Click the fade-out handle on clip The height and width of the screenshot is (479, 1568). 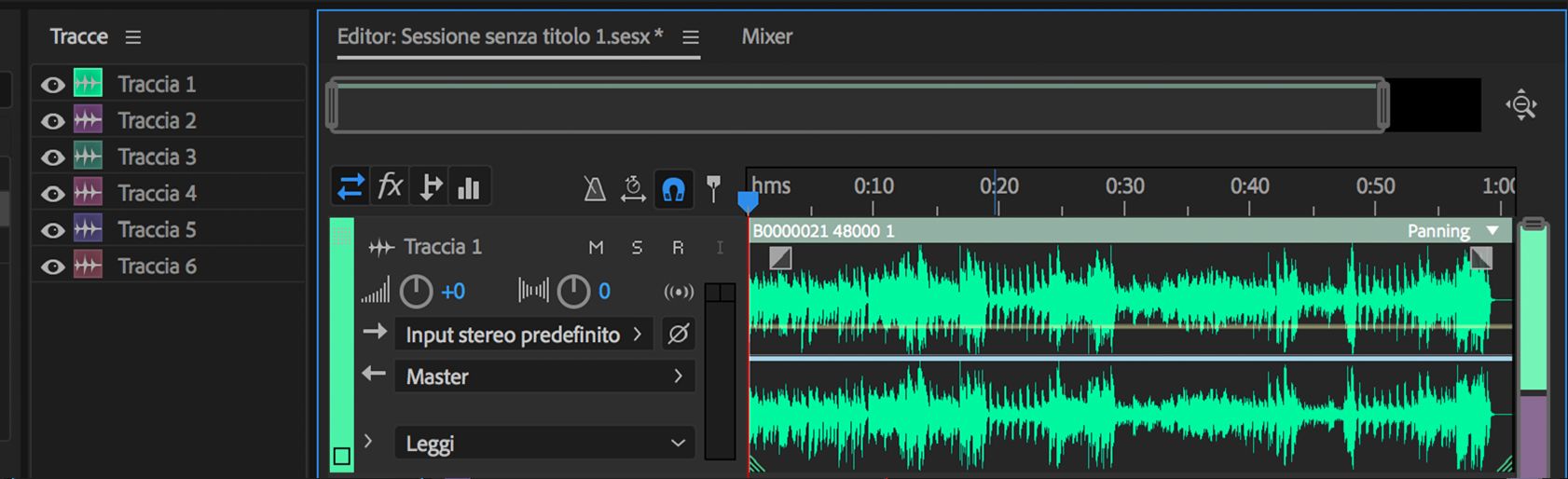(x=1481, y=258)
